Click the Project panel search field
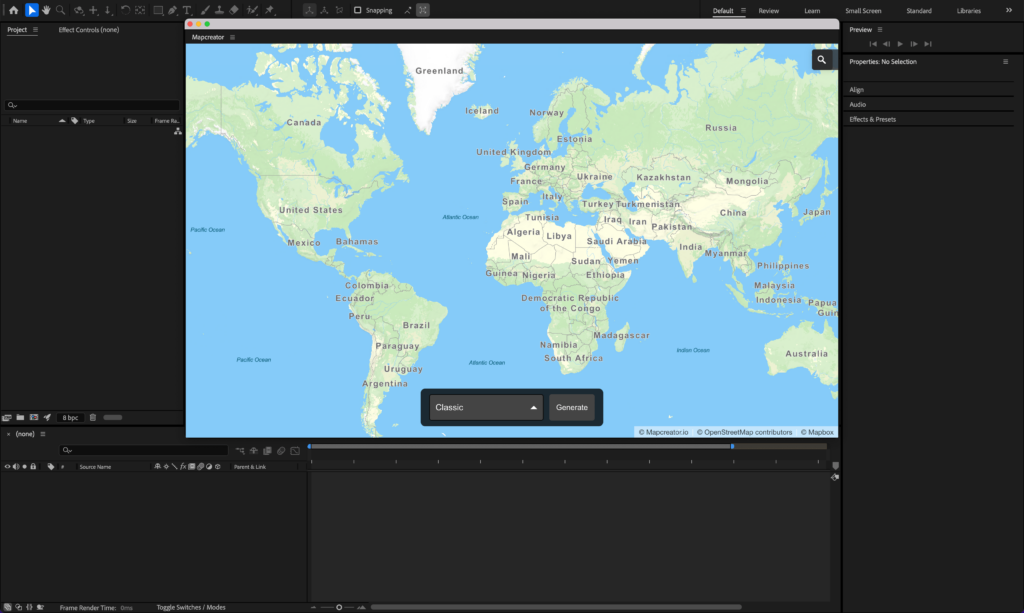Screen dimensions: 1024x613 click(x=92, y=105)
